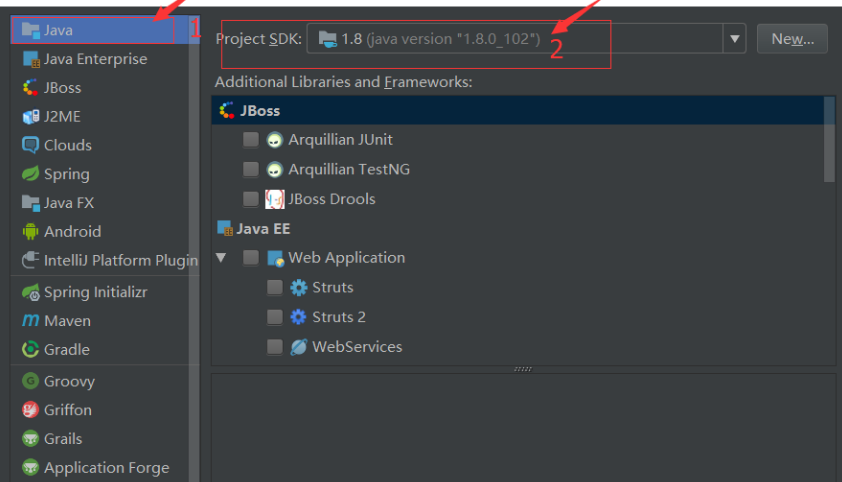
Task: Click the IntelliJ Platform Plugin icon
Action: click(31, 260)
